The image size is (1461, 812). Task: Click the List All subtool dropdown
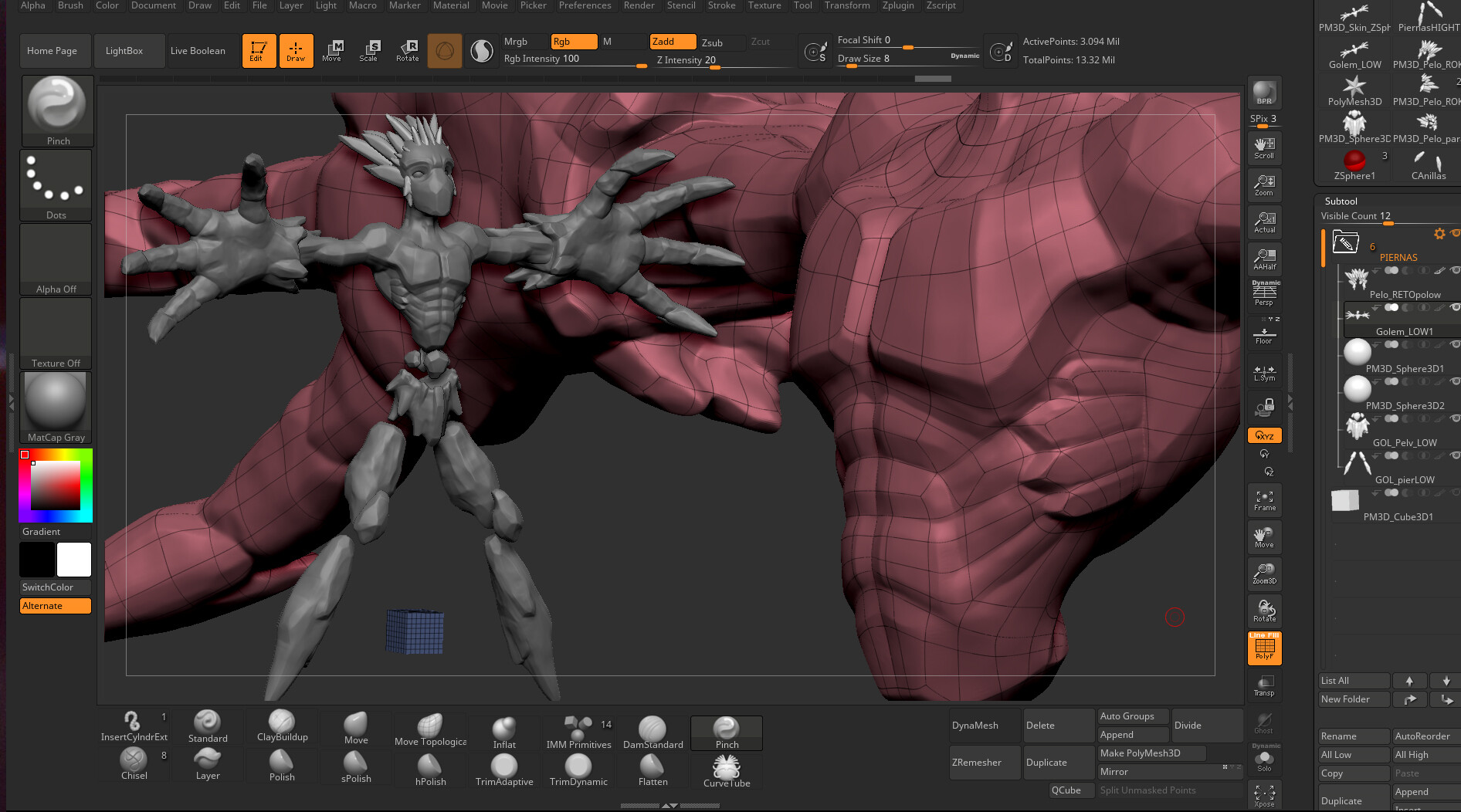tap(1354, 680)
